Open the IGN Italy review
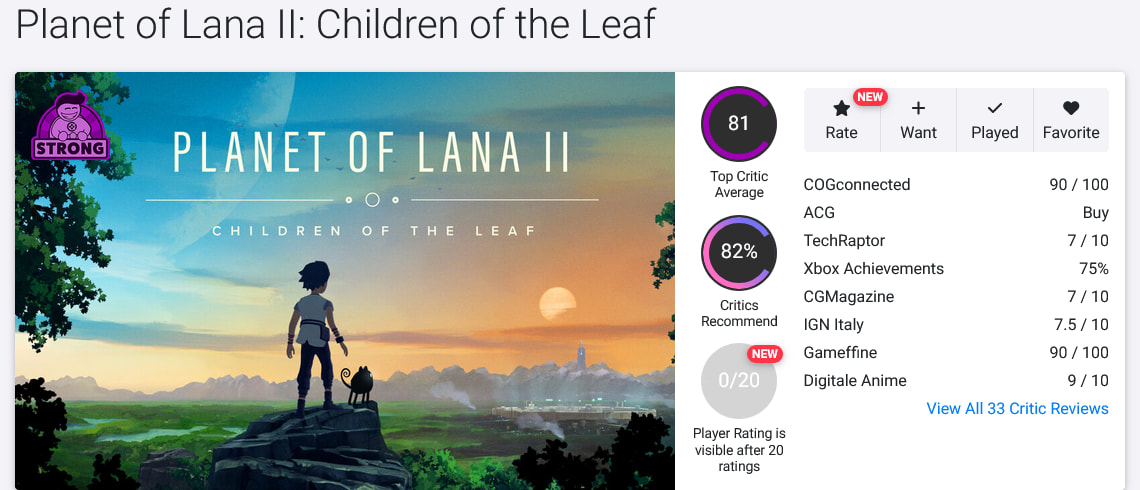1140x490 pixels. point(833,324)
